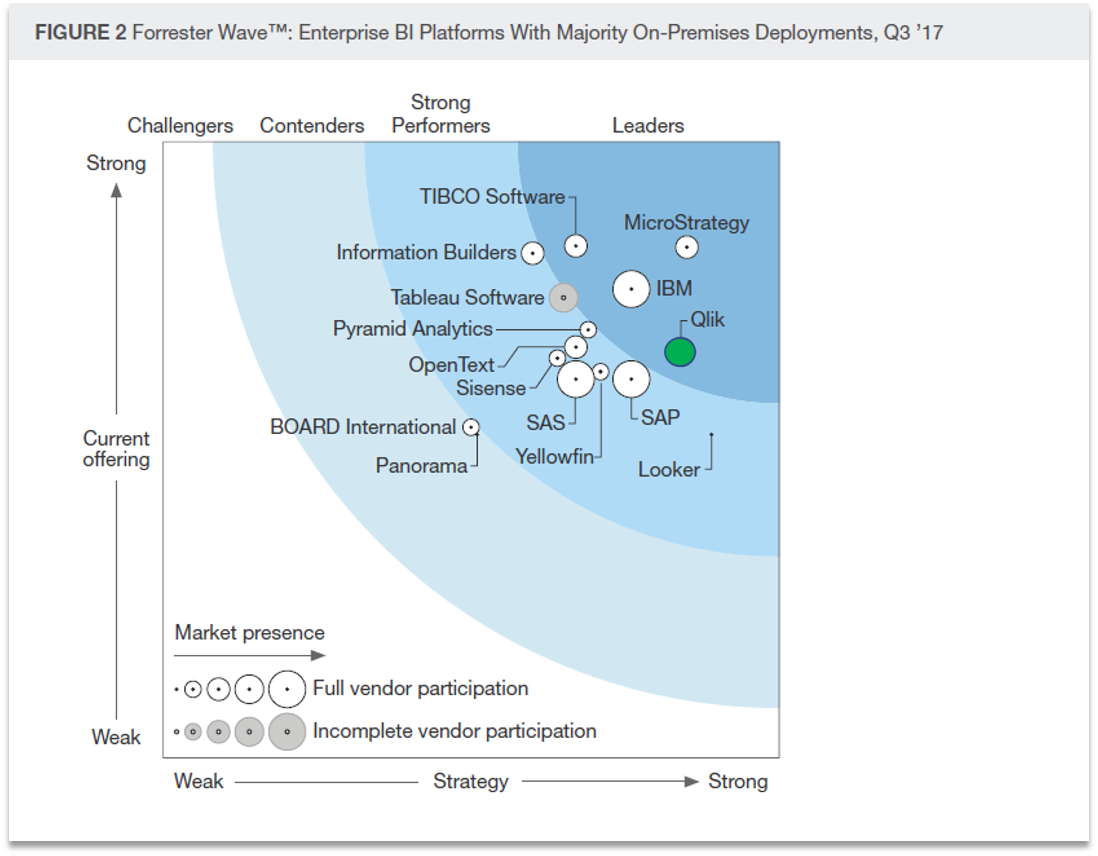The width and height of the screenshot is (1098, 856).
Task: Click the green Qlik bubble
Action: click(x=679, y=352)
